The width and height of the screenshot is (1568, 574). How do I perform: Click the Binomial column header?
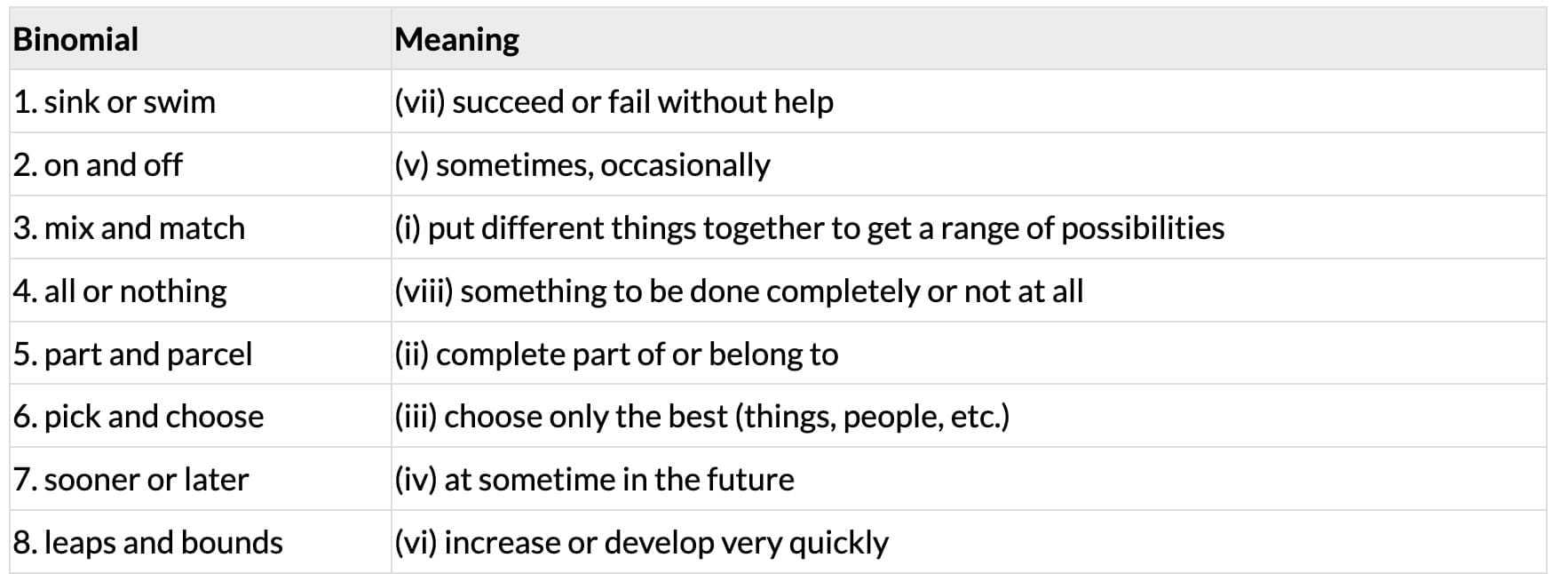[75, 40]
